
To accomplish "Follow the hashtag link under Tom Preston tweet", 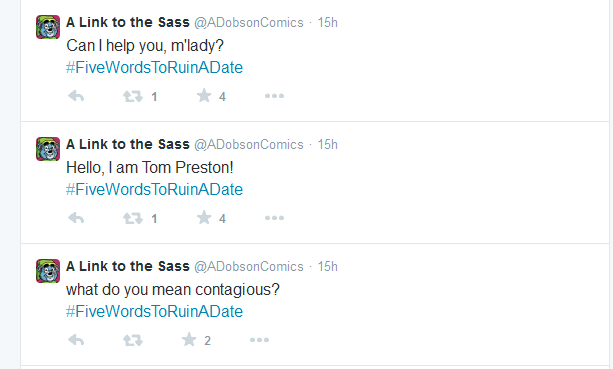I will (x=154, y=190).
